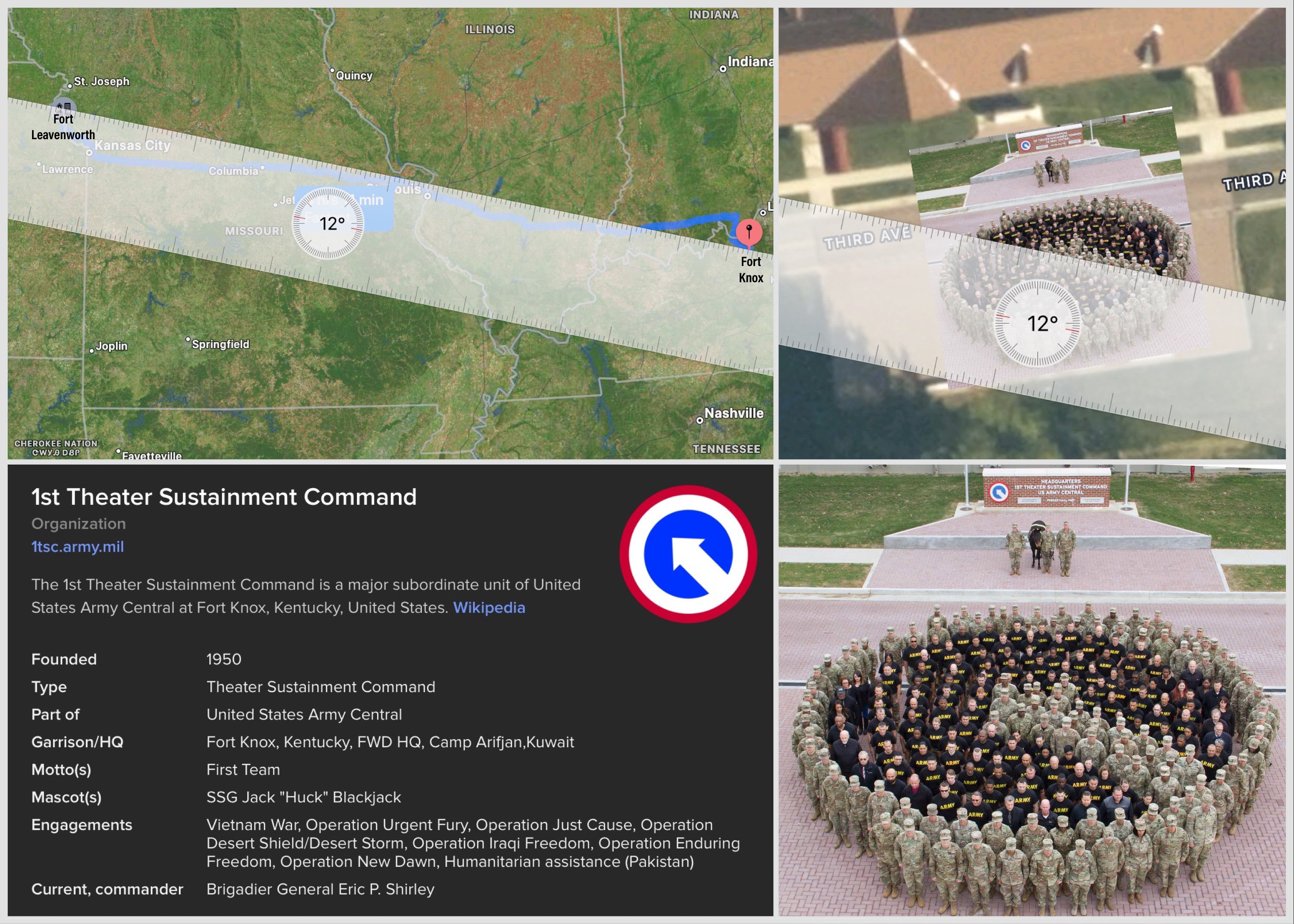
Task: Select the TENNESSEE state label
Action: click(726, 449)
